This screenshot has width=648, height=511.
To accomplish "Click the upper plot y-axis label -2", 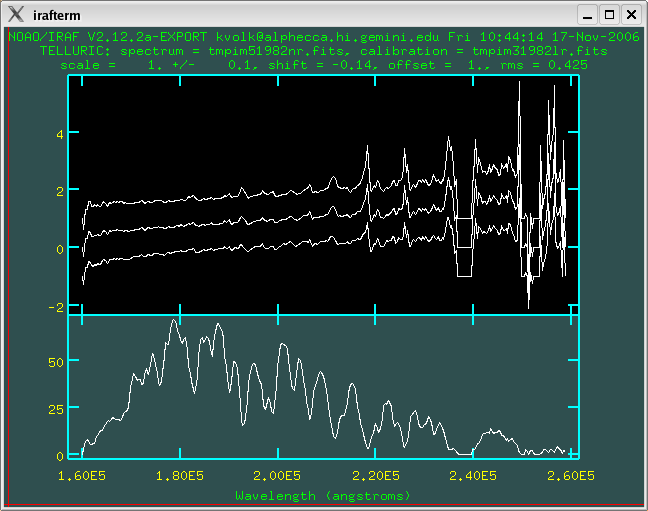I will pyautogui.click(x=56, y=307).
